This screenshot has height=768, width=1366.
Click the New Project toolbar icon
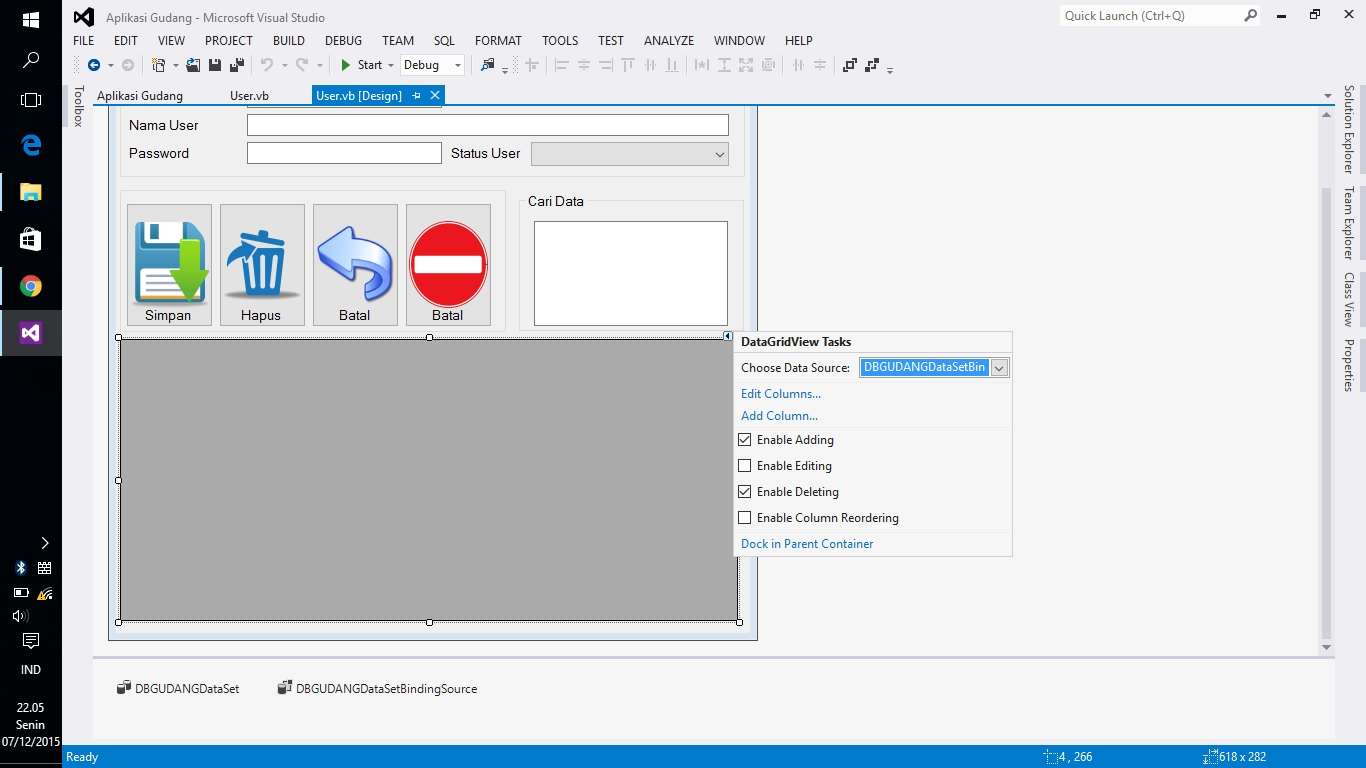point(158,65)
